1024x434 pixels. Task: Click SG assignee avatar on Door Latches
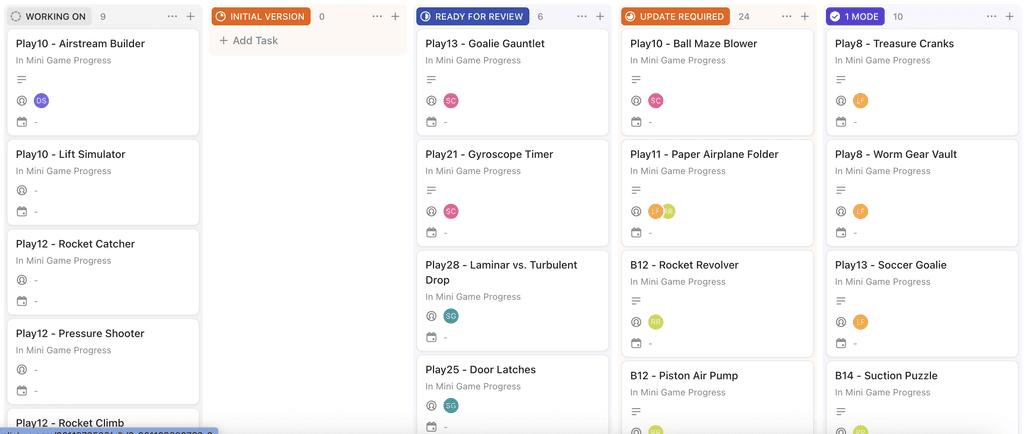[451, 406]
